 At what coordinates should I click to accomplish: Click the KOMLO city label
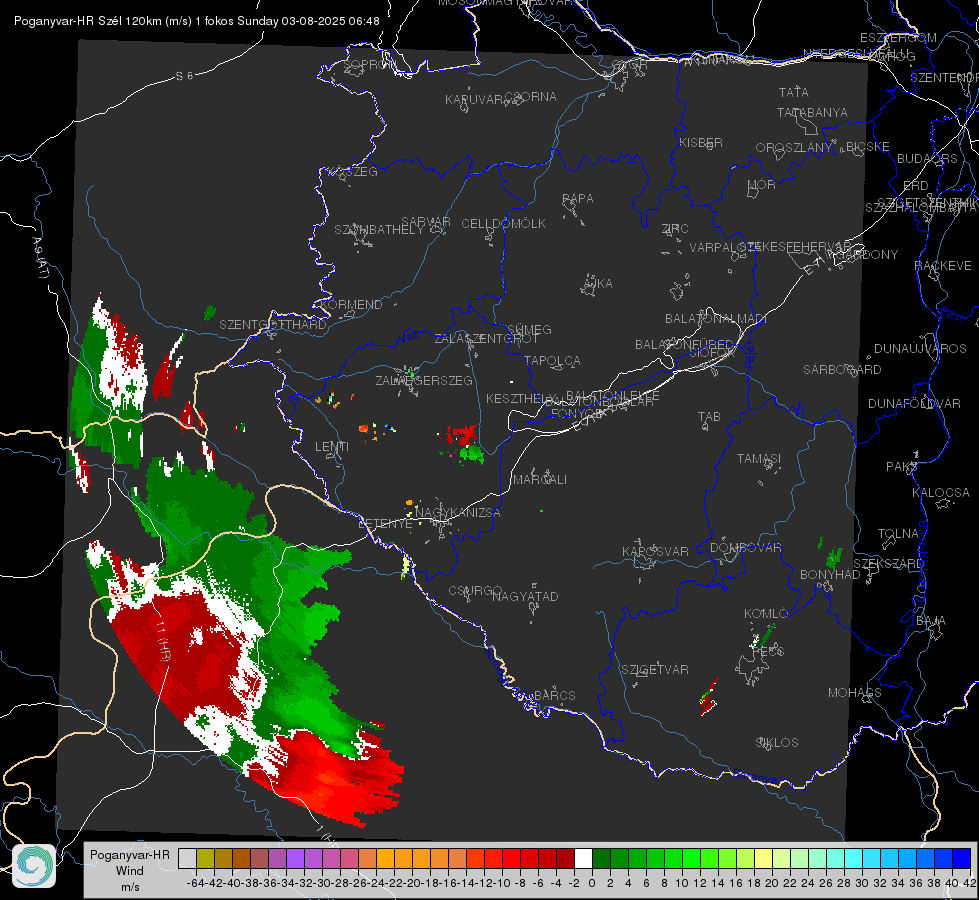point(766,614)
